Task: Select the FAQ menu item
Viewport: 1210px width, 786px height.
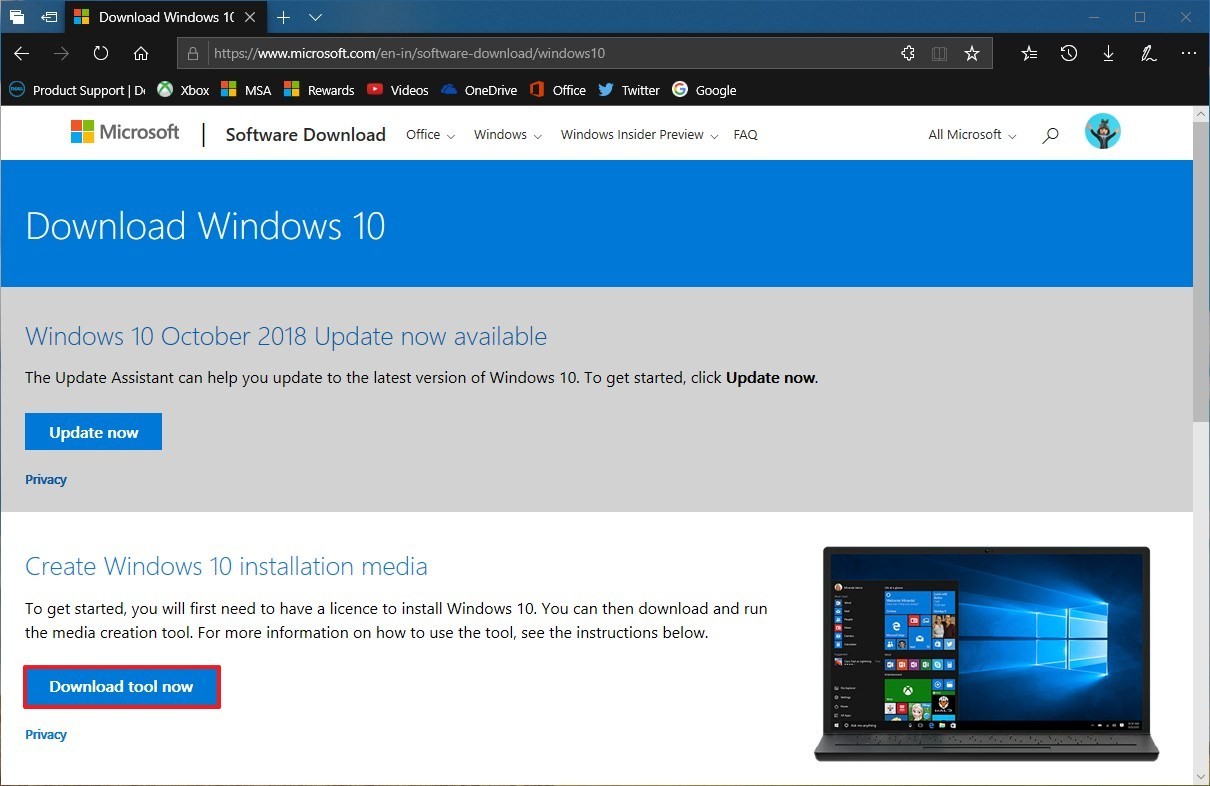Action: click(x=745, y=134)
